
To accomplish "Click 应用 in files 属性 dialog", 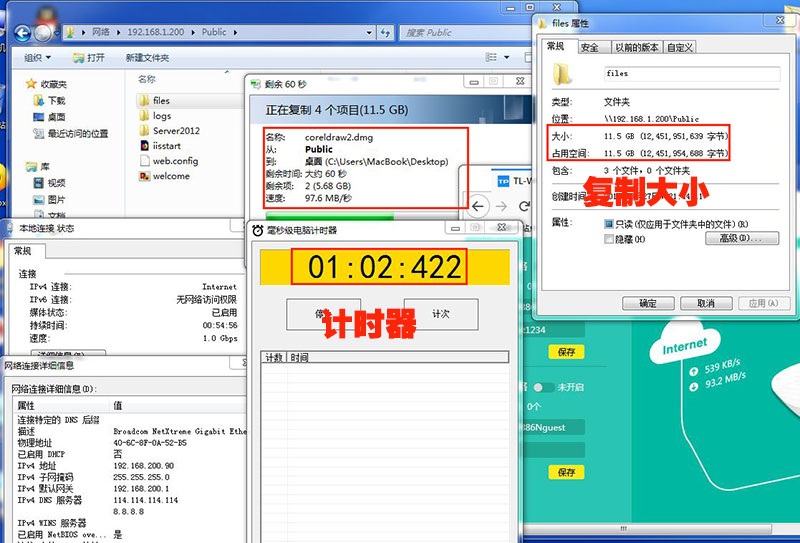I will (x=764, y=303).
